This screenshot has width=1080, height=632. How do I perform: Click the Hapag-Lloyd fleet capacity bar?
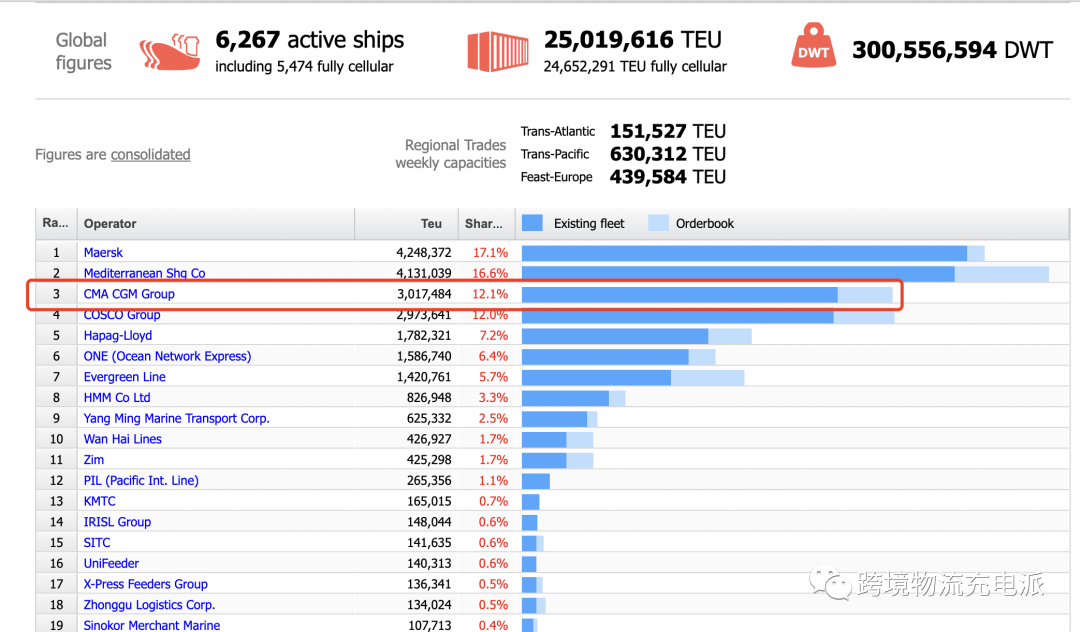(636, 335)
